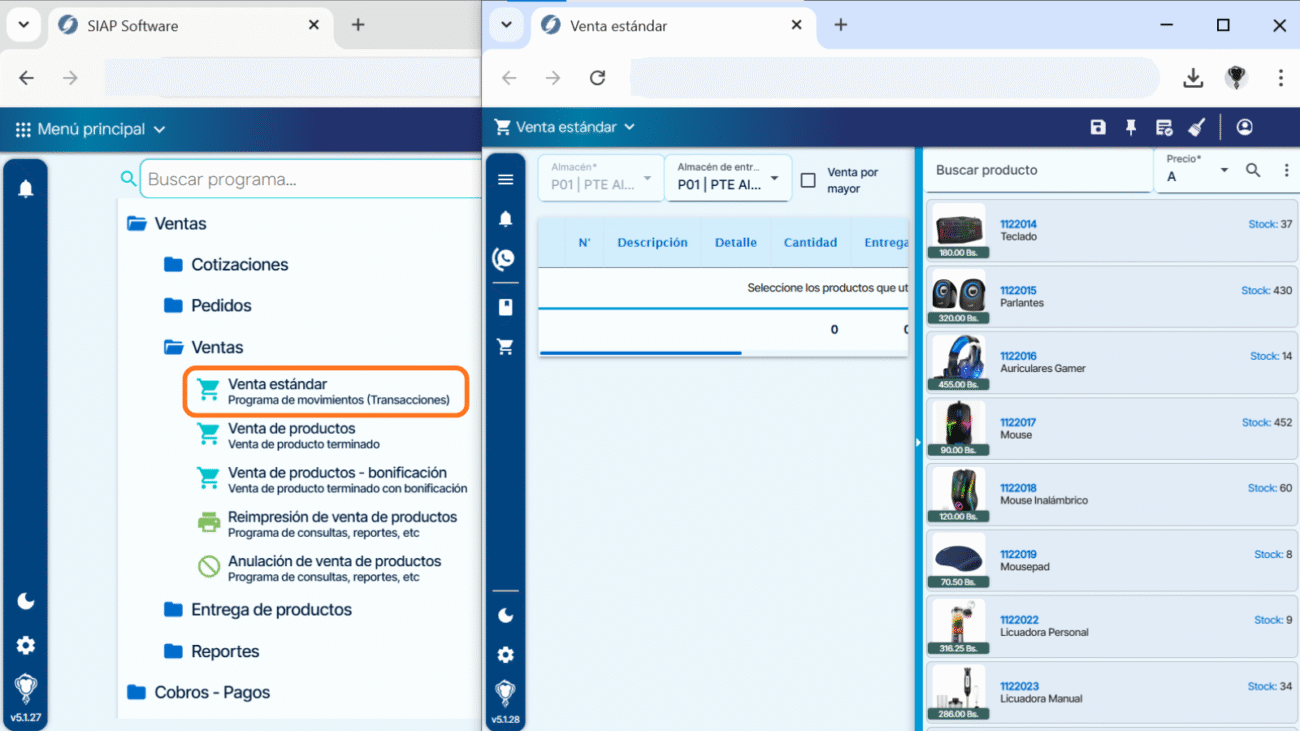
Task: Open the user account icon
Action: pos(1244,127)
